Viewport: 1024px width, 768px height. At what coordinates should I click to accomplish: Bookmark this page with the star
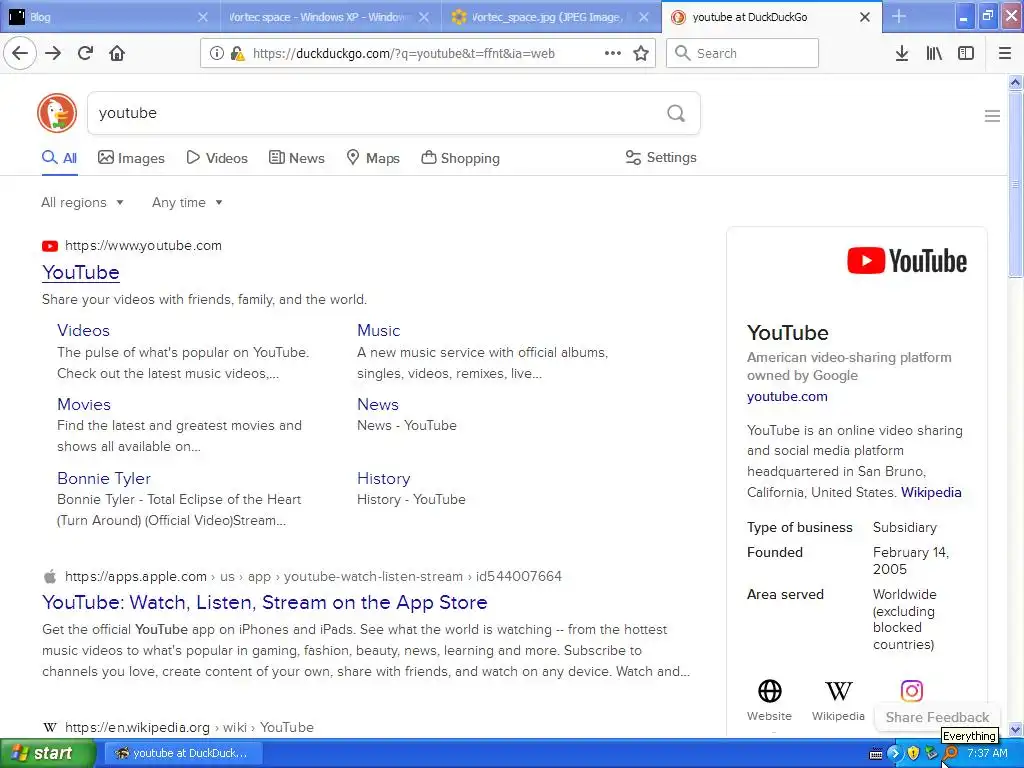click(x=641, y=53)
